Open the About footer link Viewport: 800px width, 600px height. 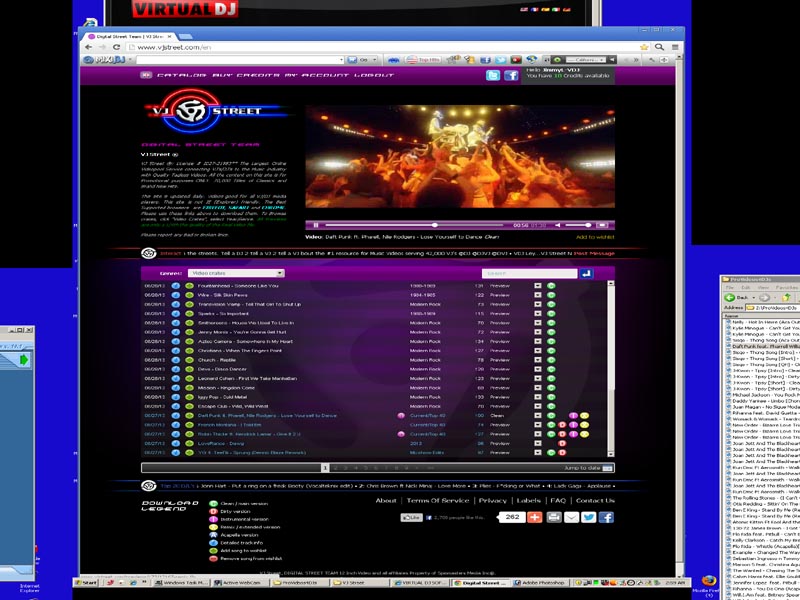click(386, 501)
